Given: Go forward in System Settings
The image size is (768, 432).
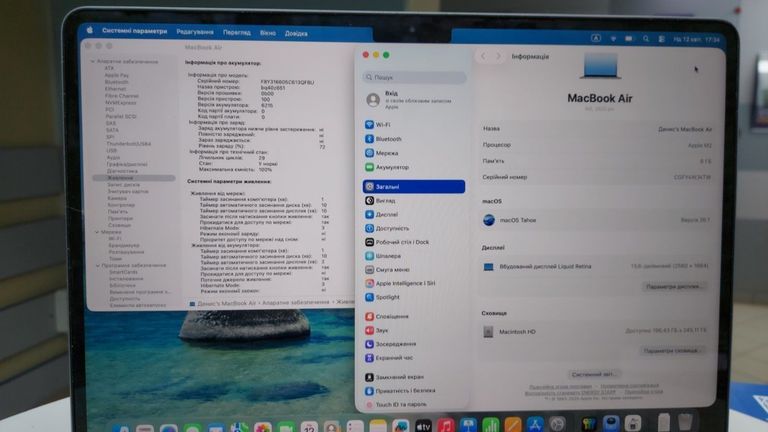Looking at the screenshot, I should (499, 56).
